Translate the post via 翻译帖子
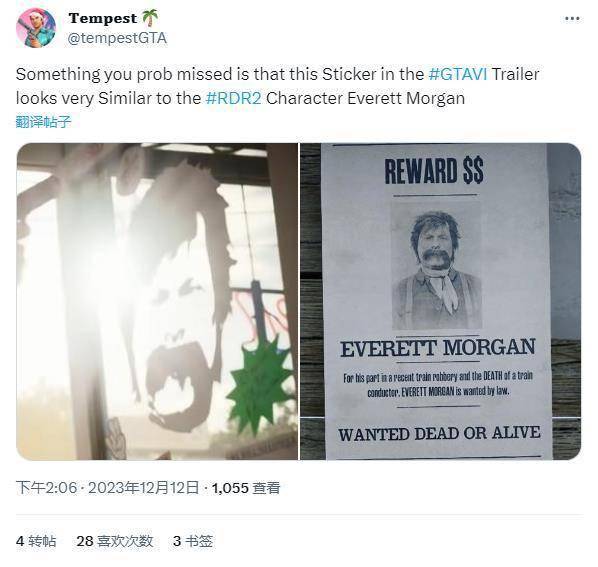This screenshot has width=598, height=567. click(x=43, y=122)
